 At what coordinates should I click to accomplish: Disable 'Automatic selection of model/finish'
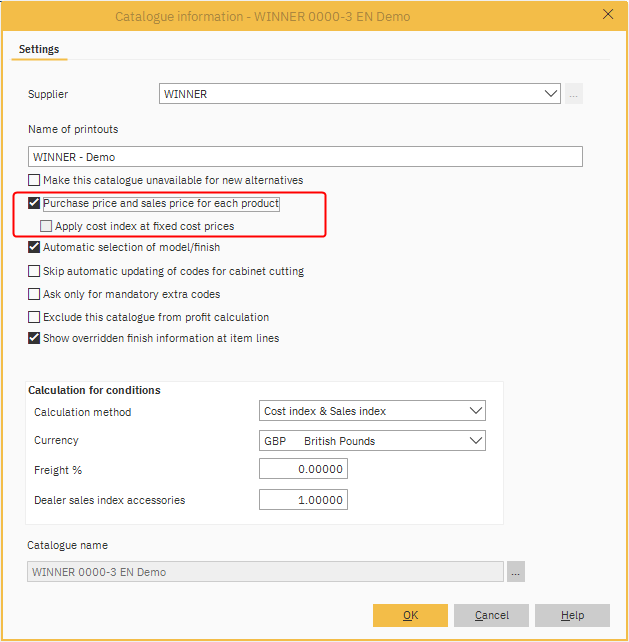click(x=35, y=247)
